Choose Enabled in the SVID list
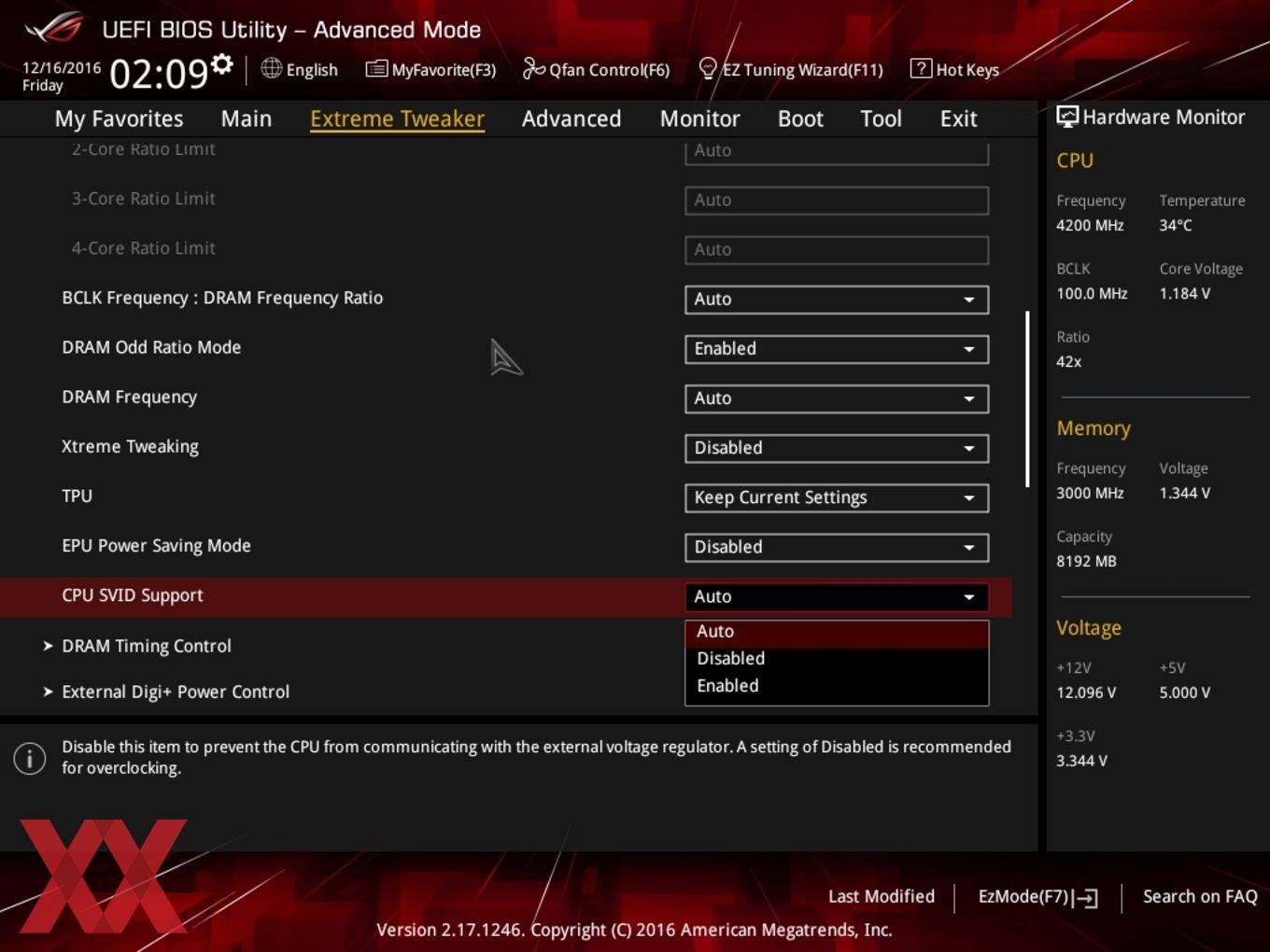This screenshot has height=952, width=1270. click(x=837, y=686)
